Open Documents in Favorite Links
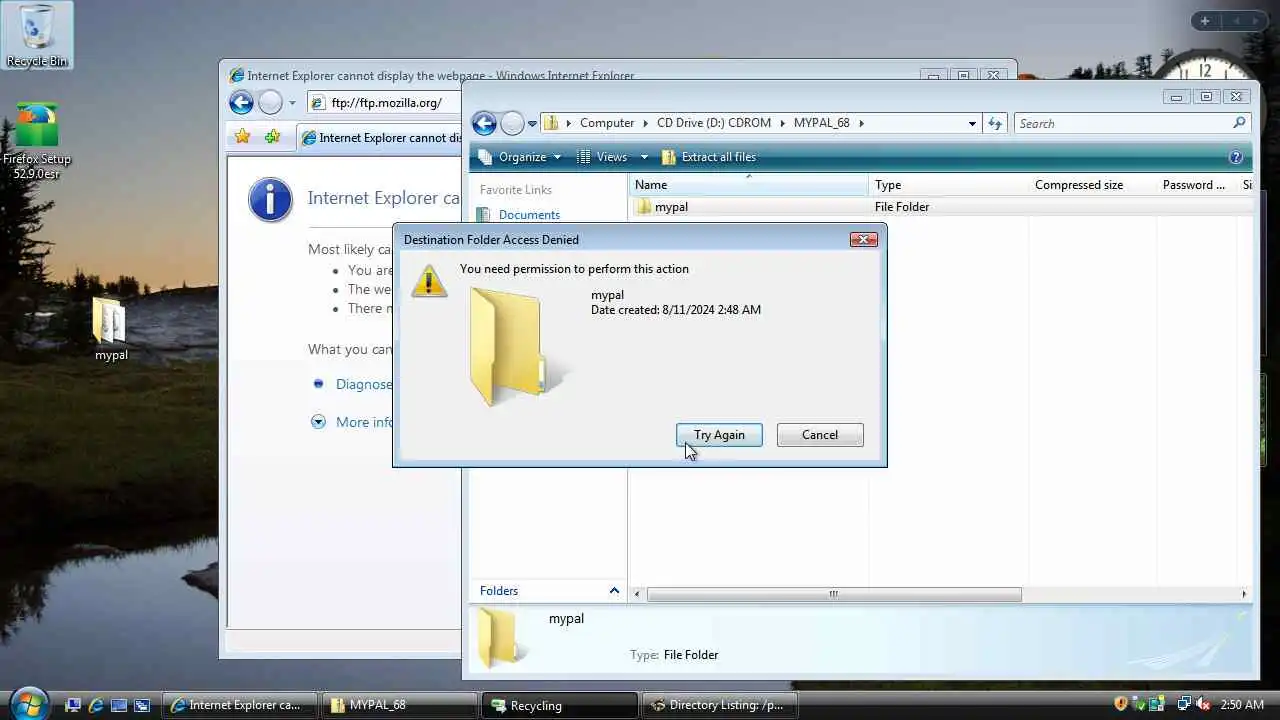 tap(529, 215)
